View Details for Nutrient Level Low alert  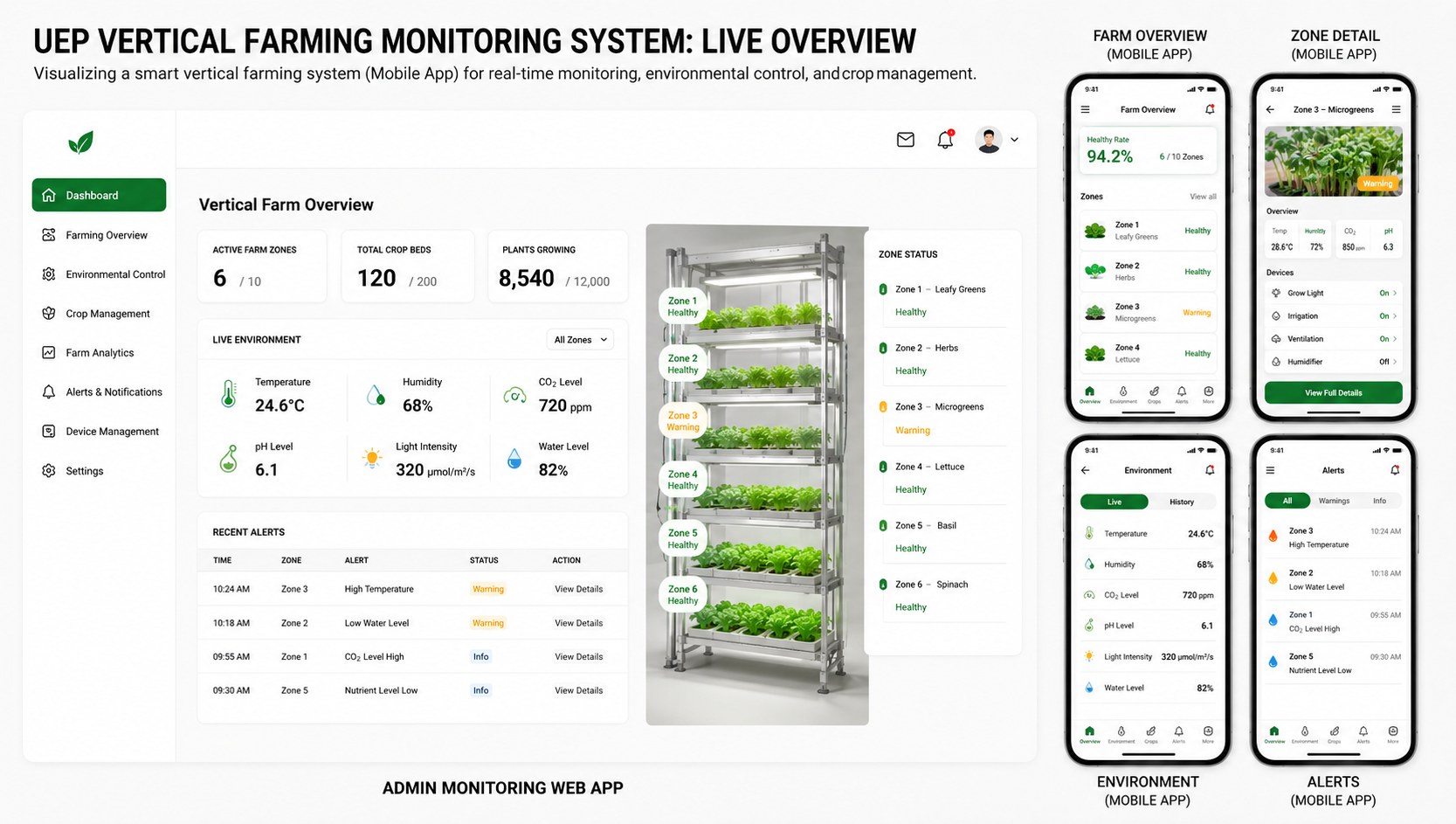point(579,690)
